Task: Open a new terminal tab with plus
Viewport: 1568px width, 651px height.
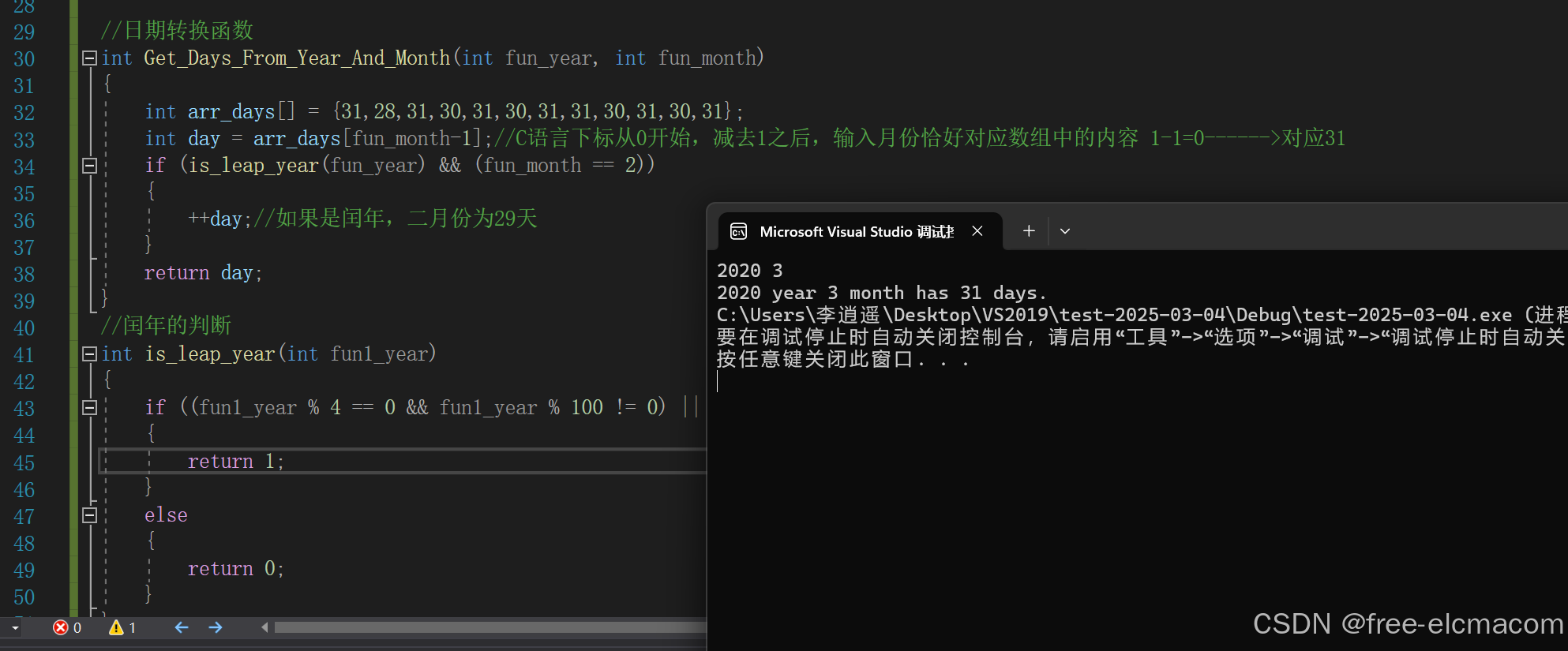Action: coord(1029,231)
